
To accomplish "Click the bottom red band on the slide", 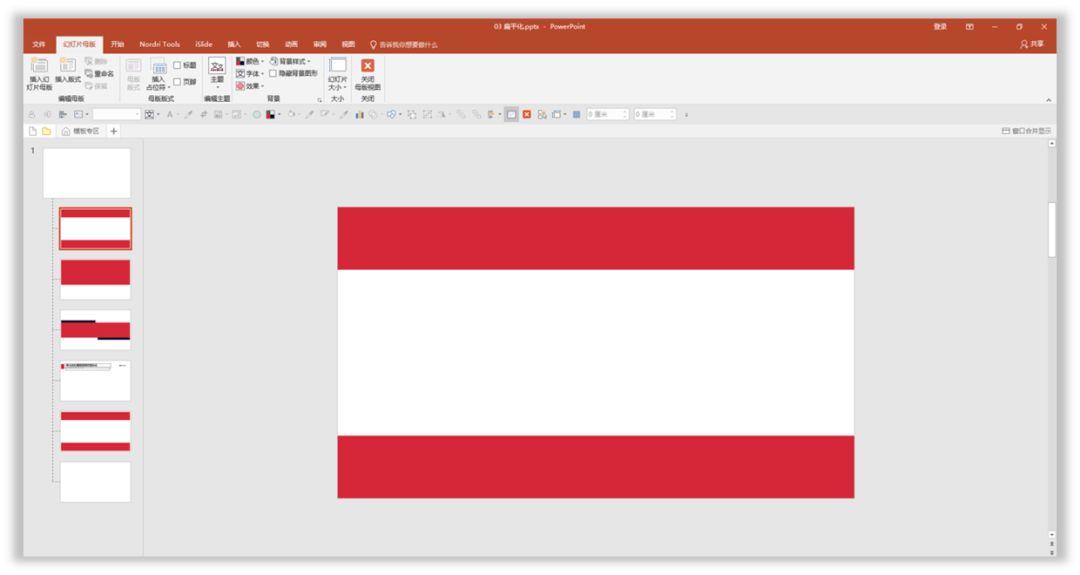I will pos(596,466).
